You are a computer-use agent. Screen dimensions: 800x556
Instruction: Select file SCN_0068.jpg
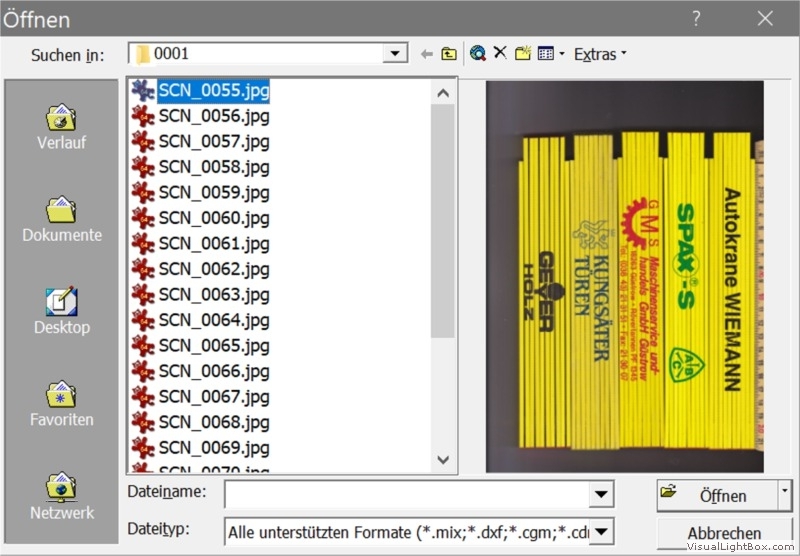[x=214, y=422]
